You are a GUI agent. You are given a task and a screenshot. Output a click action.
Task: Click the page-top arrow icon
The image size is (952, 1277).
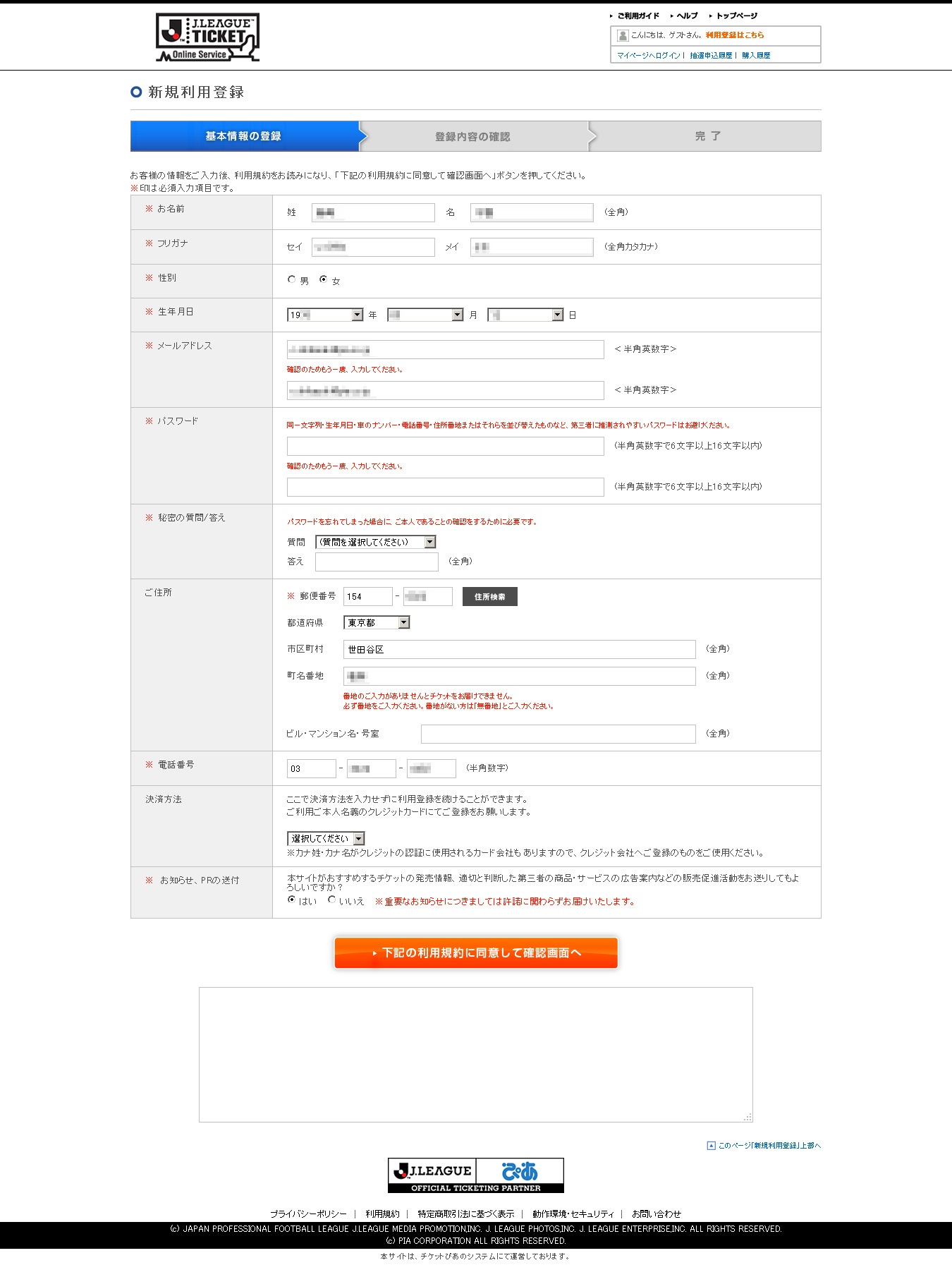point(711,1145)
